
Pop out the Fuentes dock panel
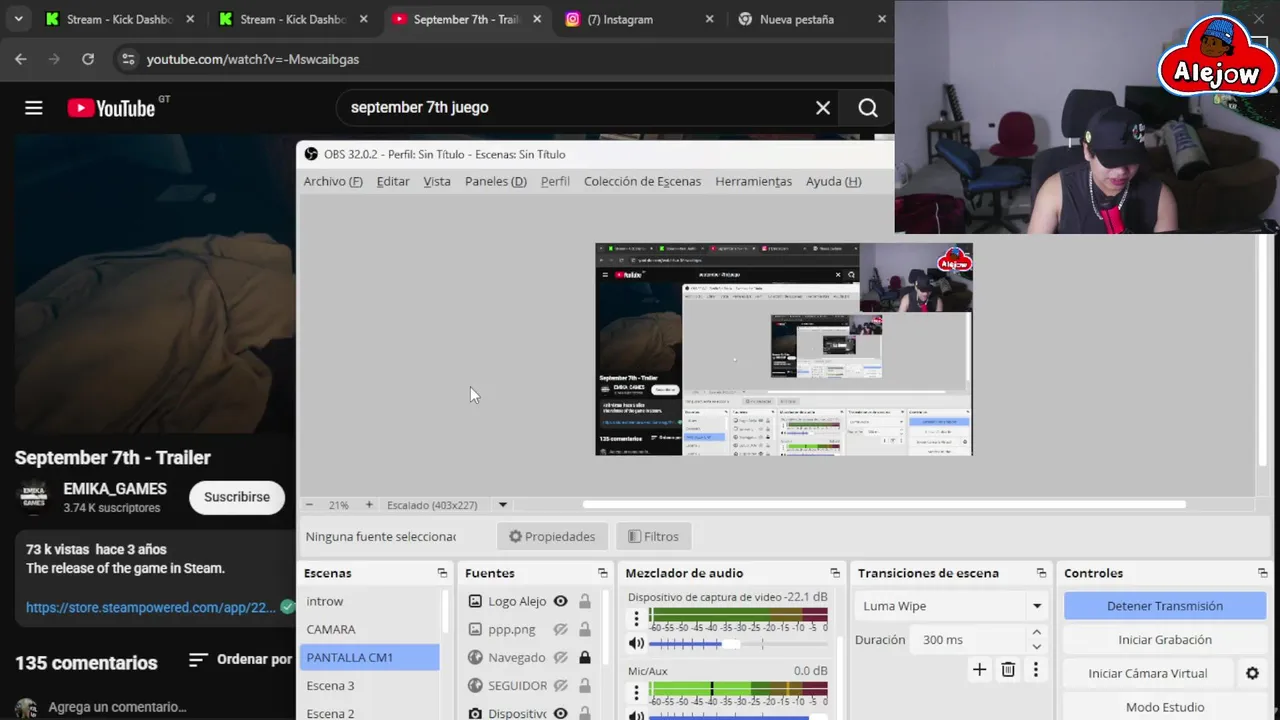(602, 573)
